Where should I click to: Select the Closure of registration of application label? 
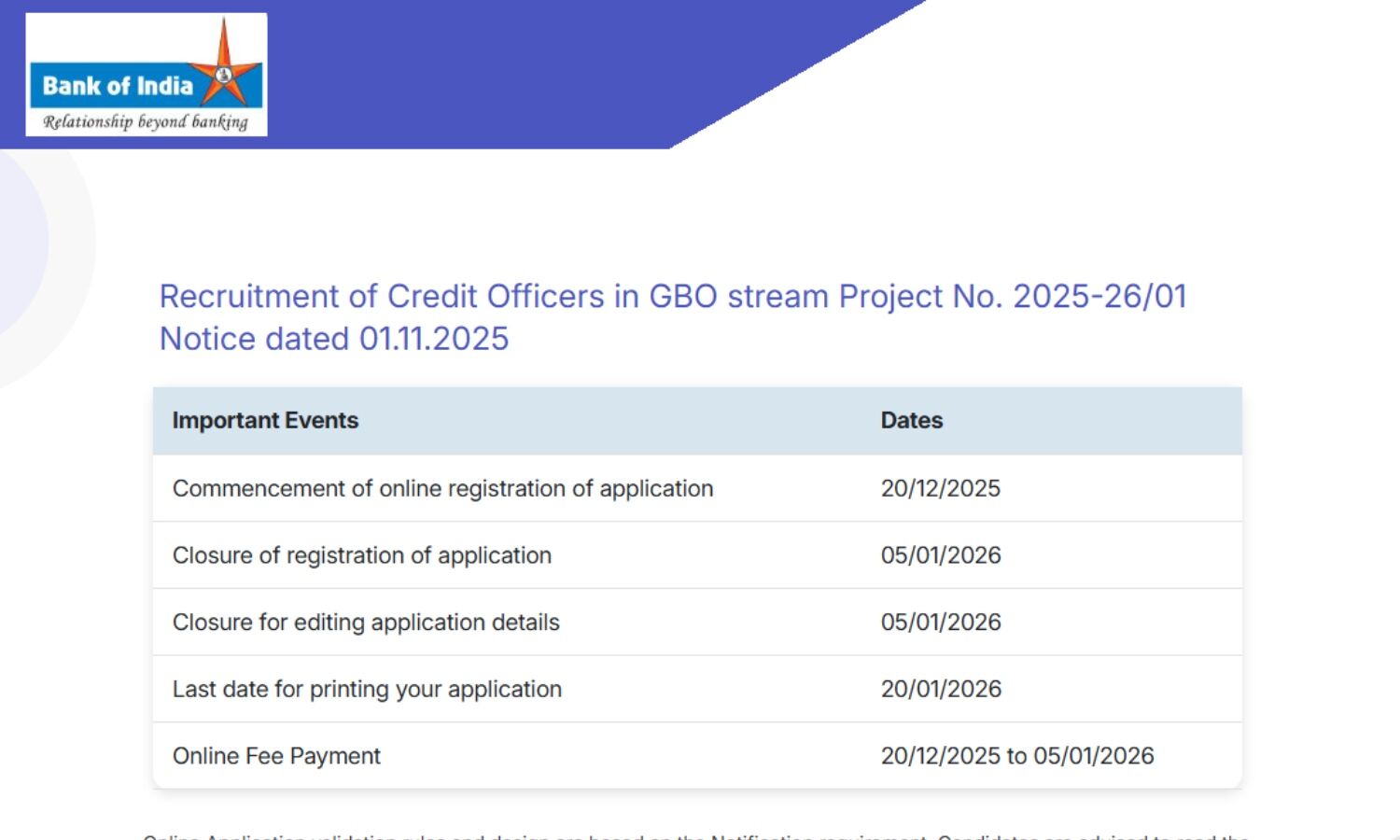coord(362,555)
